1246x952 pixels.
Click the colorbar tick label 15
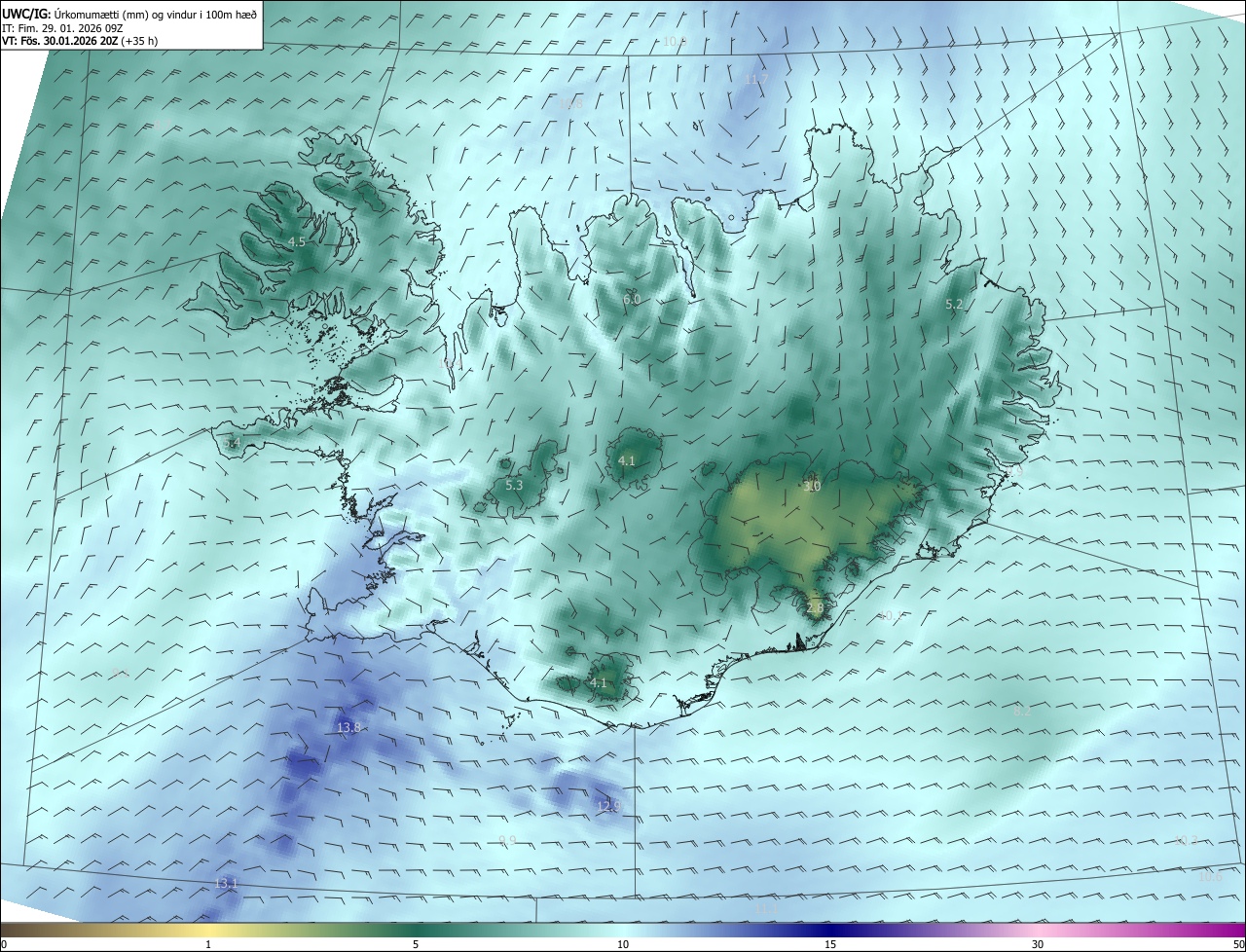click(x=830, y=944)
